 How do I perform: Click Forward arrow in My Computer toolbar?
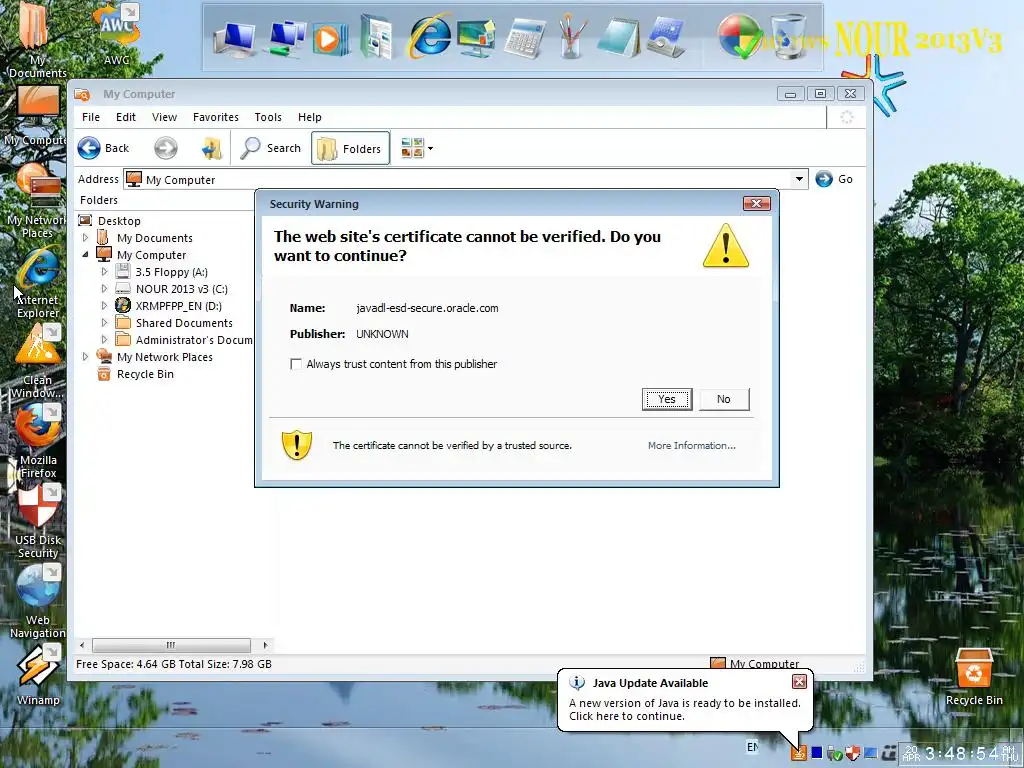(166, 148)
